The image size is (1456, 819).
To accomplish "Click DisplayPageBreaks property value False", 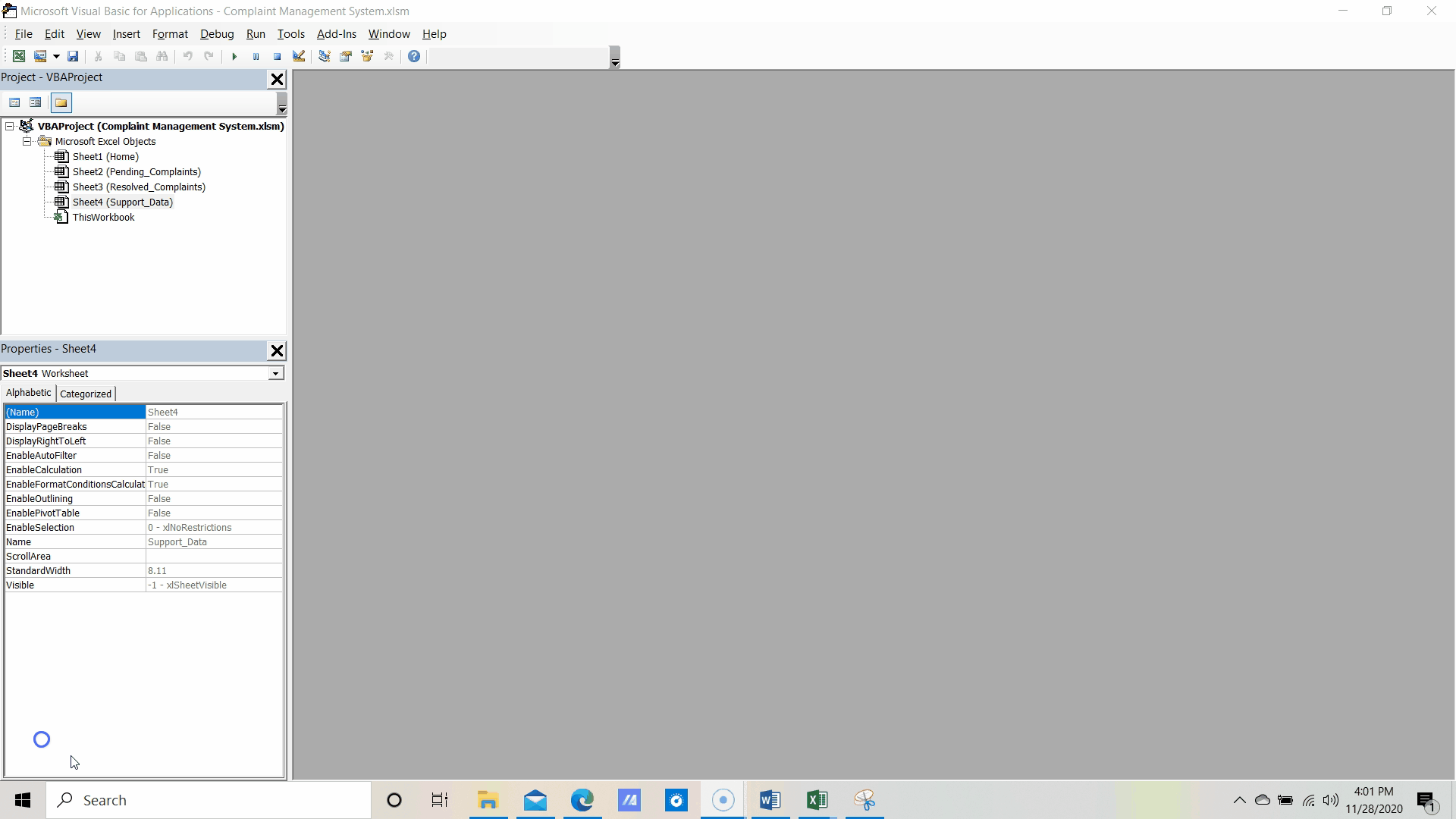I will click(214, 426).
